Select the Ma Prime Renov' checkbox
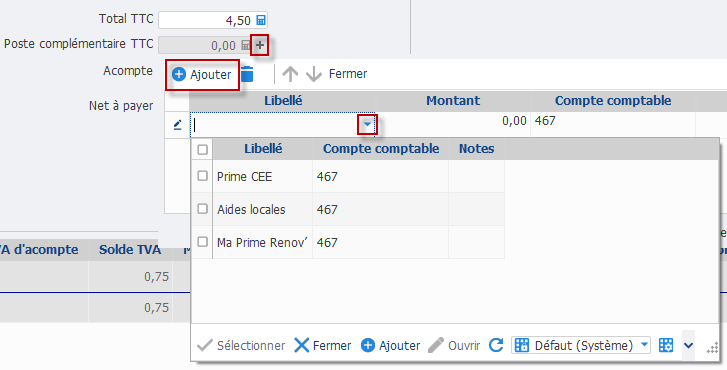 click(202, 242)
